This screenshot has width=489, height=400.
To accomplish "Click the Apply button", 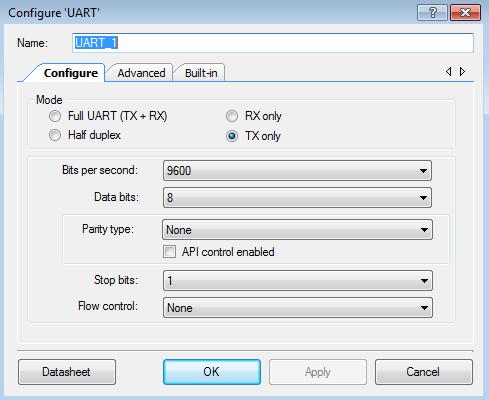I will (x=318, y=372).
